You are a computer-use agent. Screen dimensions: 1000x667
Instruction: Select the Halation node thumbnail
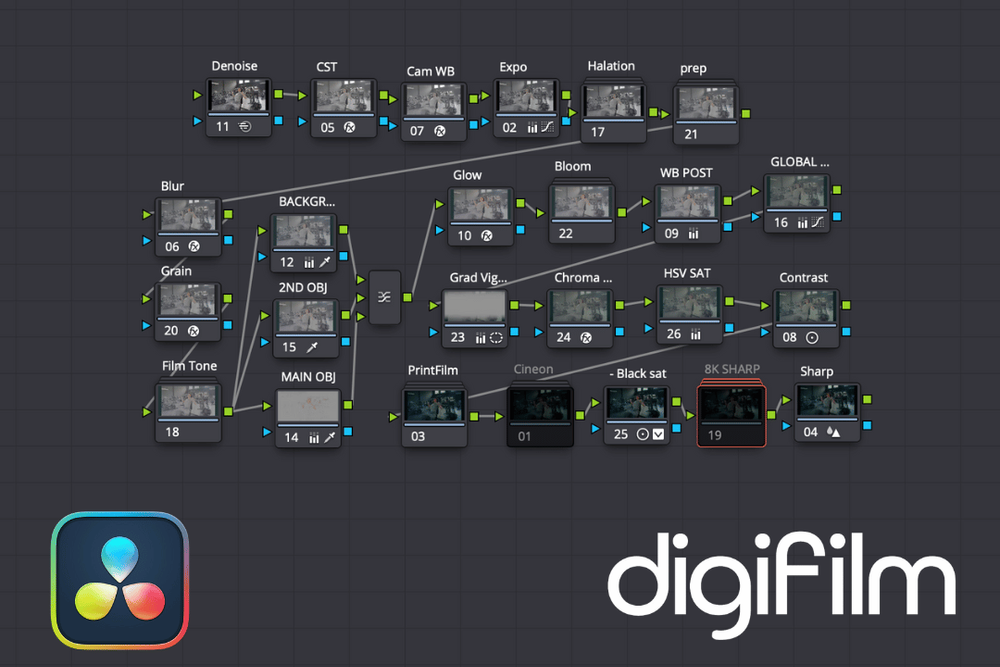pos(613,103)
